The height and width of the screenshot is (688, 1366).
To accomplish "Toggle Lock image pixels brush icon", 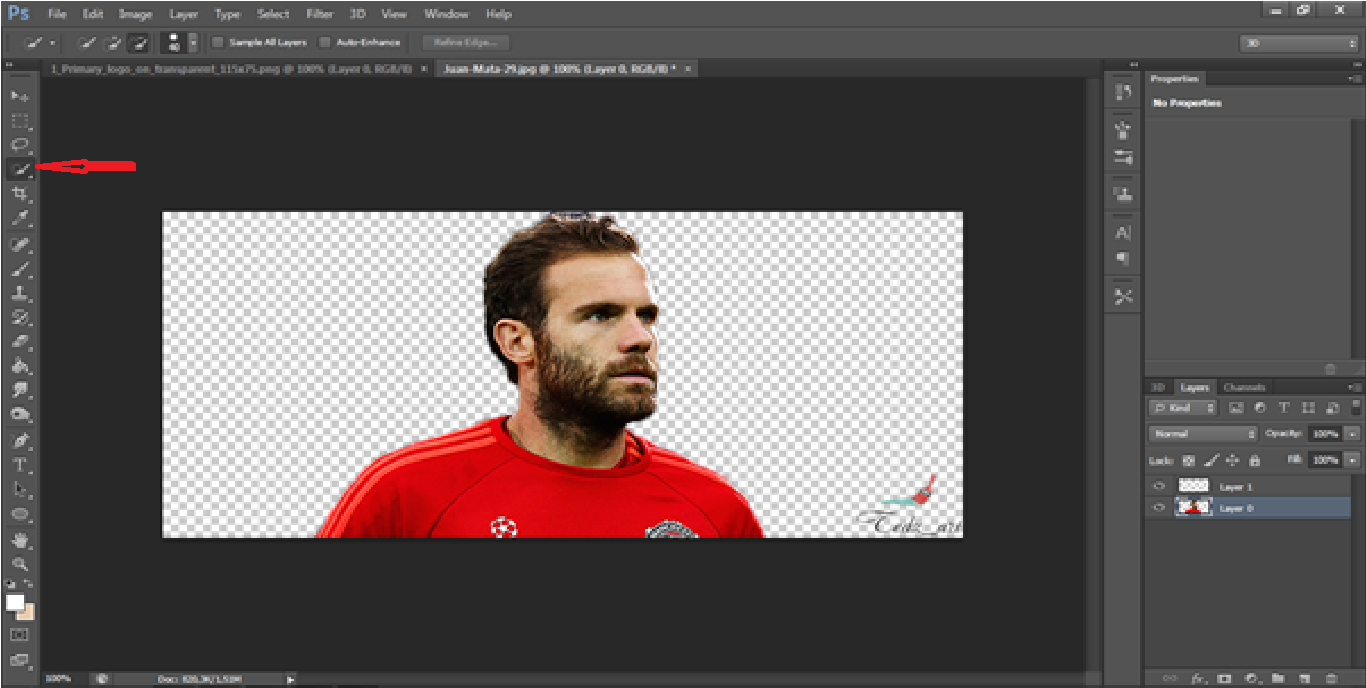I will (1211, 461).
